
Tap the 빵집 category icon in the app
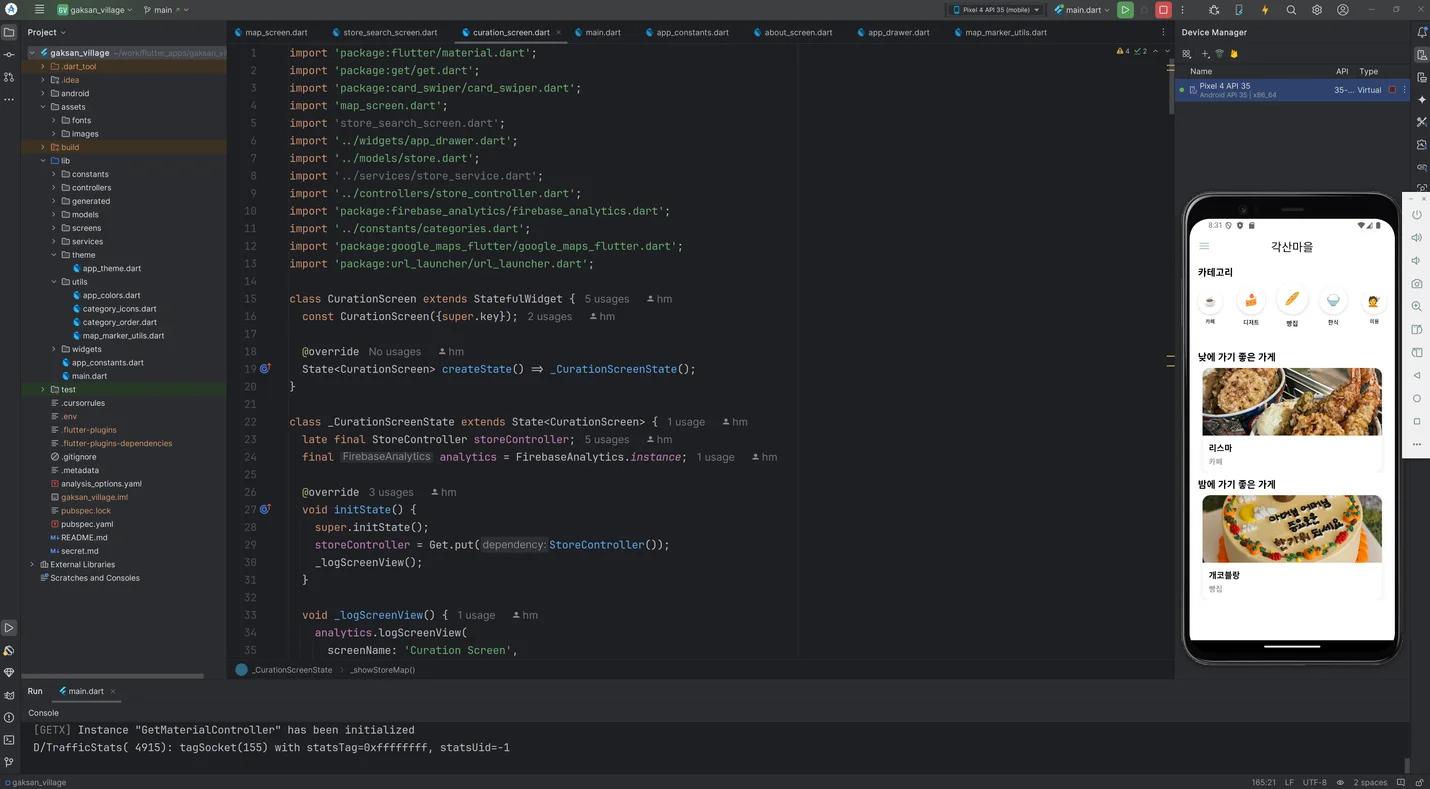coord(1292,299)
